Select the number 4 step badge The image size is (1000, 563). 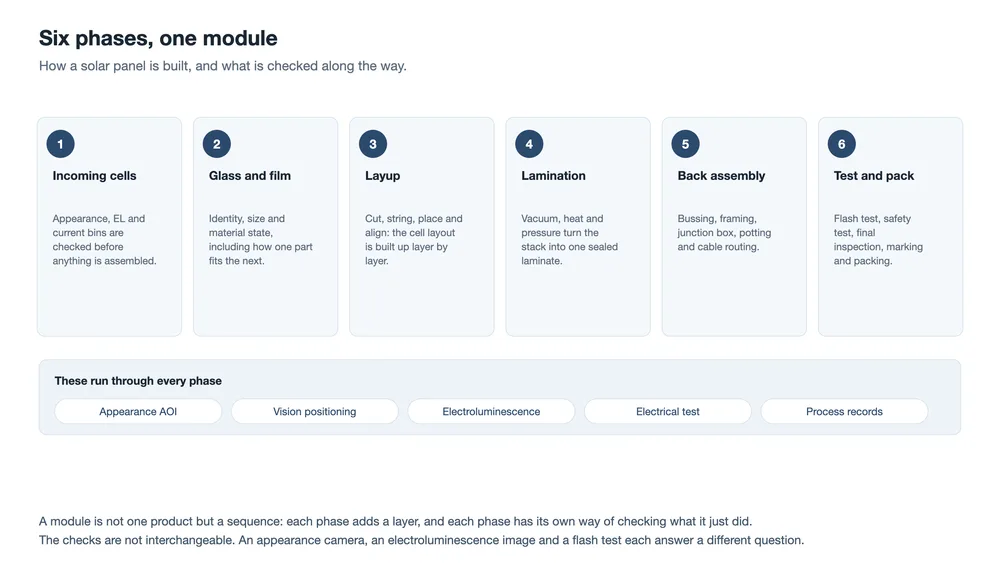529,144
